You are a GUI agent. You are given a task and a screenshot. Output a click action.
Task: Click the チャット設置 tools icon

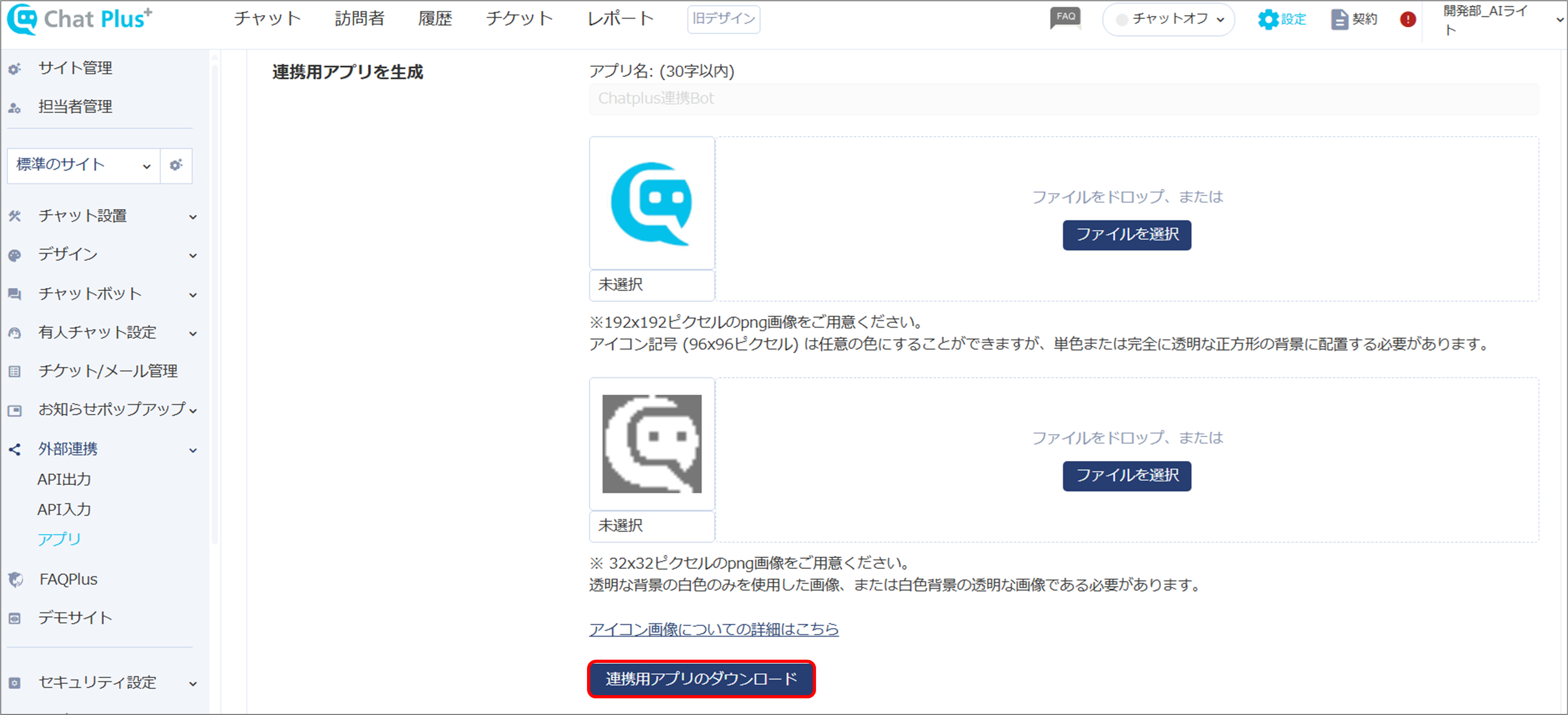[x=15, y=216]
